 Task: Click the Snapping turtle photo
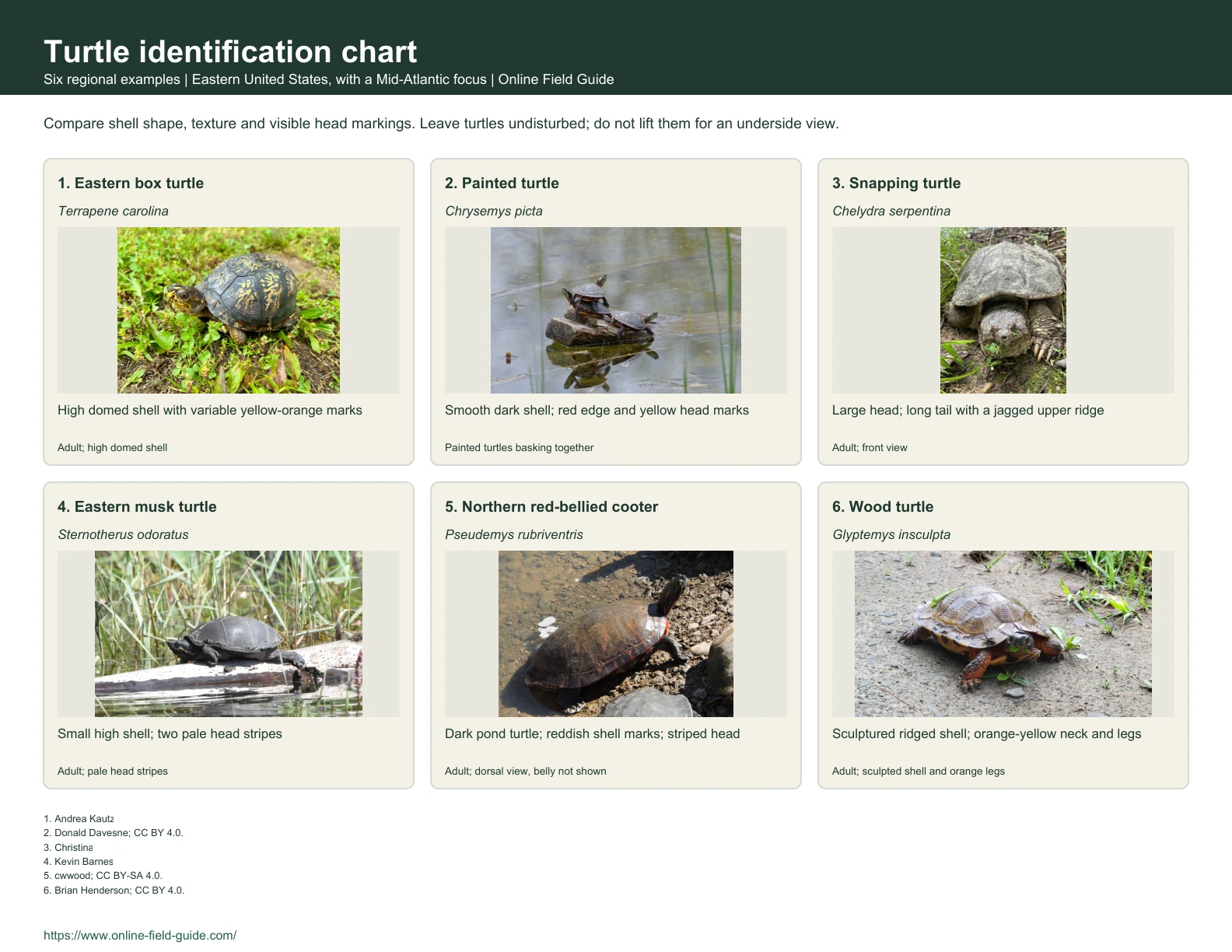[1003, 310]
